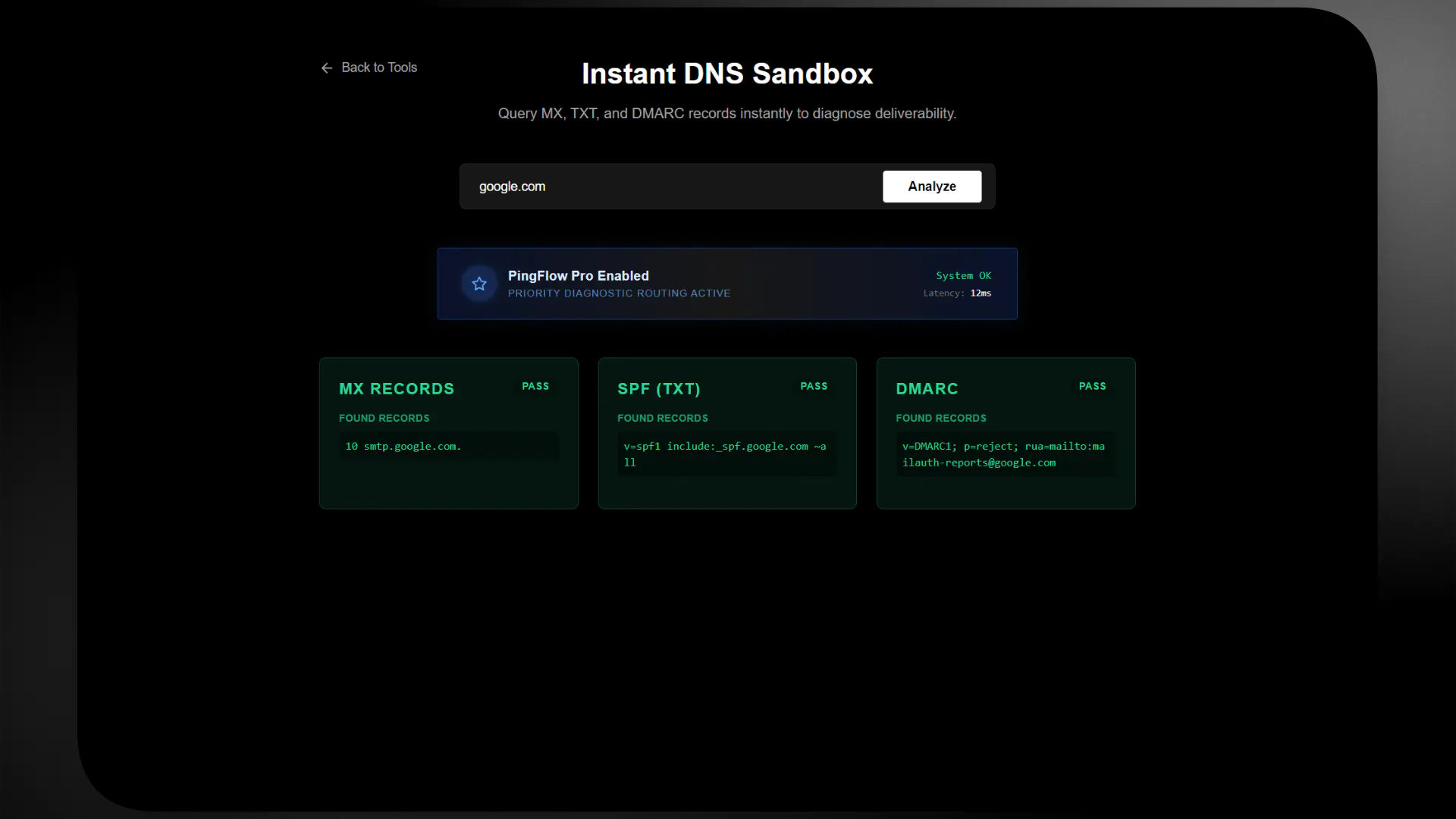Click PASS badge on SPF card

[814, 386]
